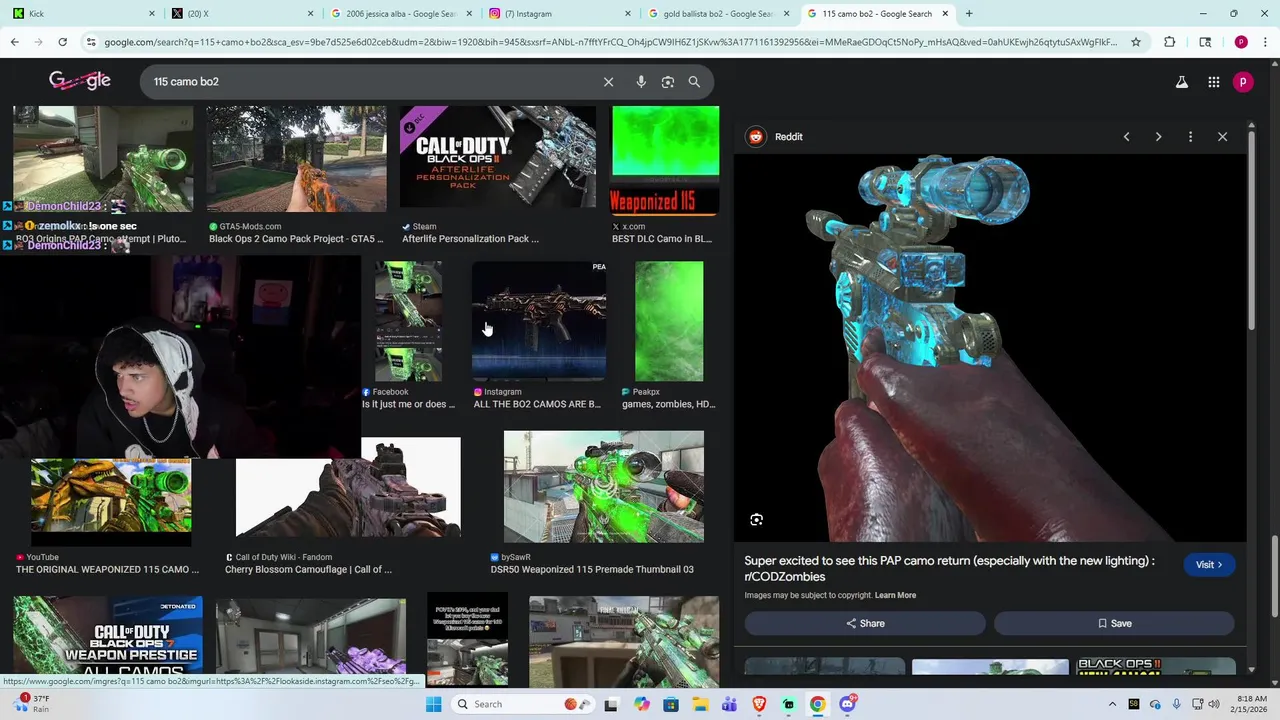Open the Windows Start menu
Viewport: 1280px width, 720px height.
click(433, 704)
